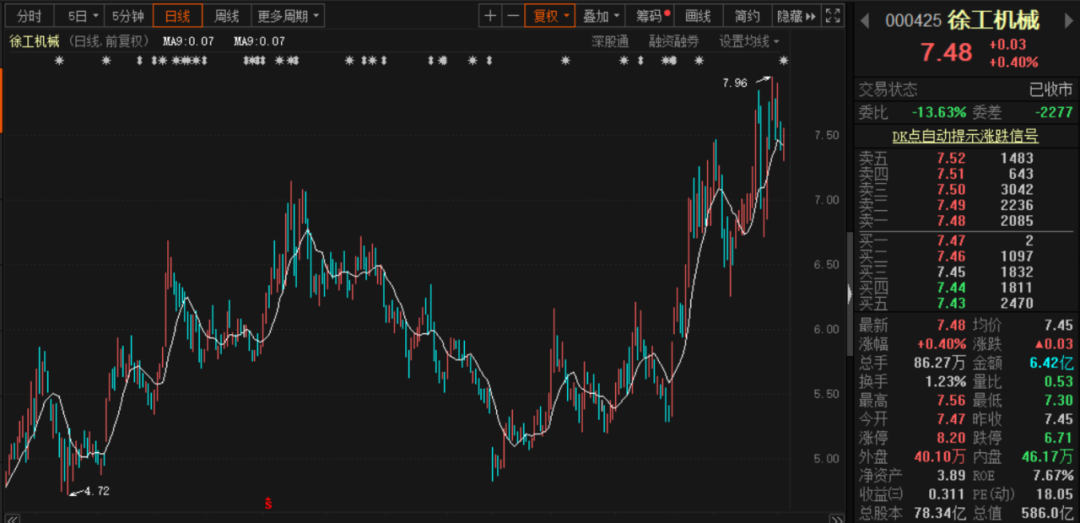Click the first event star marker above chart

[x=59, y=61]
